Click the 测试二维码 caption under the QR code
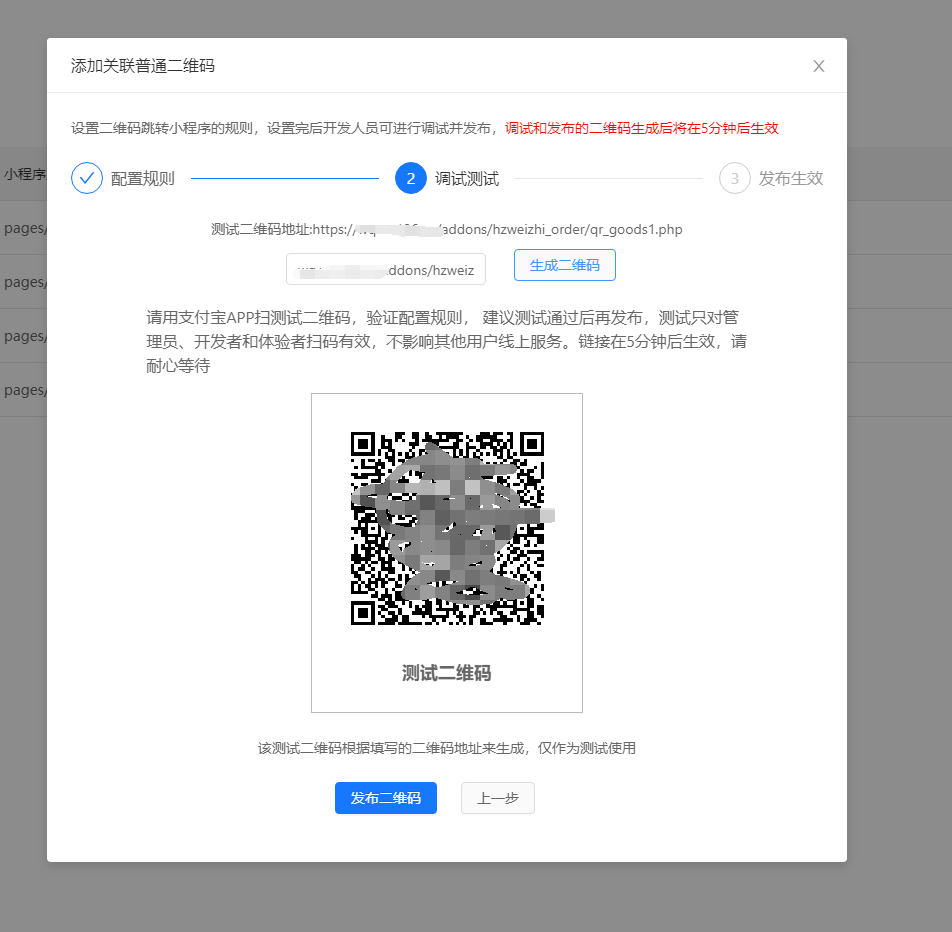This screenshot has width=952, height=932. [x=446, y=673]
